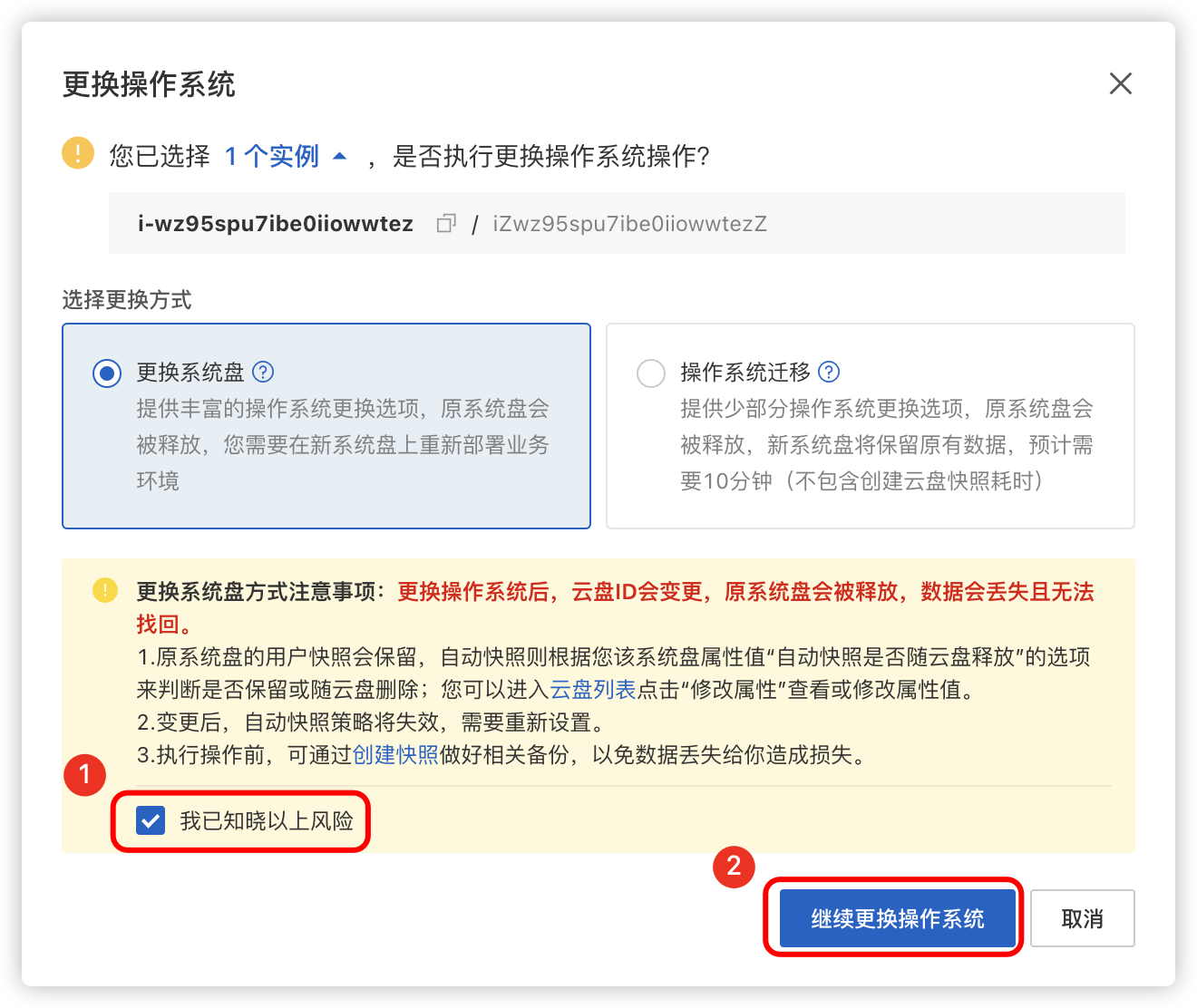Click the yellow warning icon beside 您已选择
1197x1008 pixels.
click(78, 153)
